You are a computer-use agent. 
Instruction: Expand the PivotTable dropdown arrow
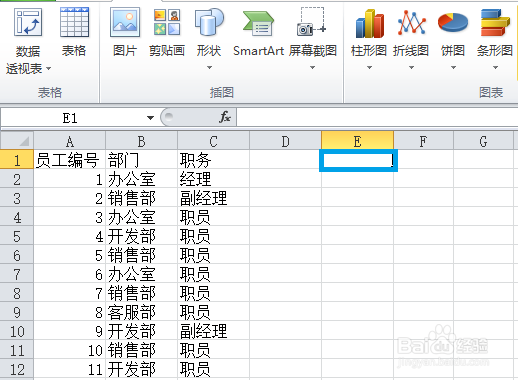(49, 69)
